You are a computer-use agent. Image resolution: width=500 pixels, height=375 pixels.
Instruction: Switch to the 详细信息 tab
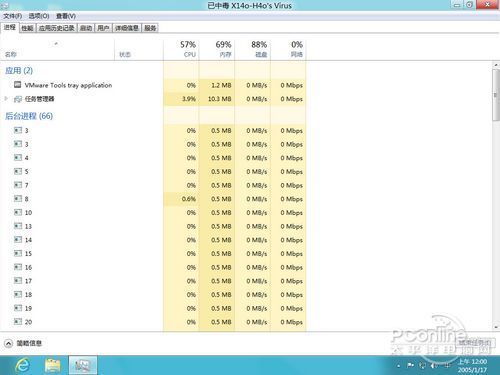point(127,28)
